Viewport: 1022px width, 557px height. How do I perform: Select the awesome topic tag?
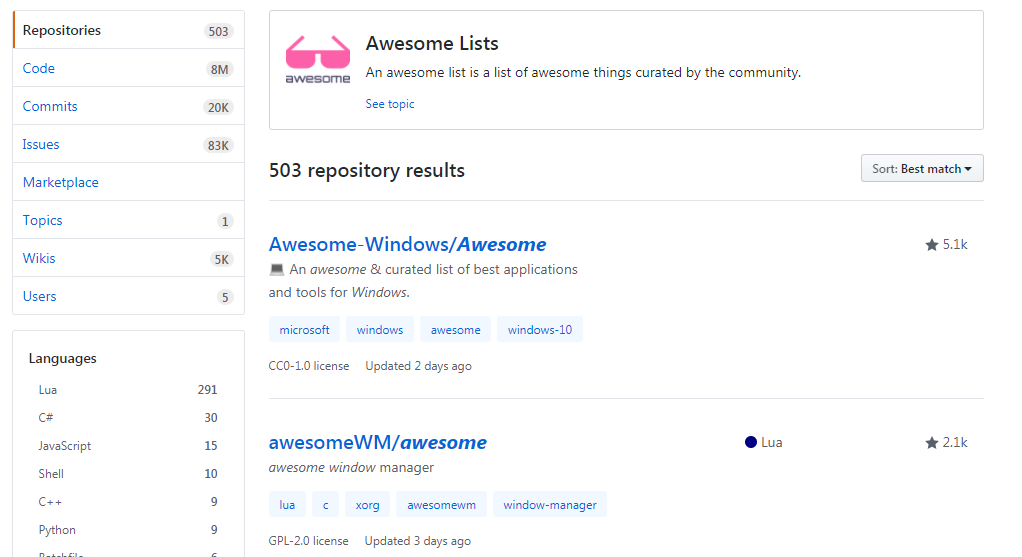point(456,330)
